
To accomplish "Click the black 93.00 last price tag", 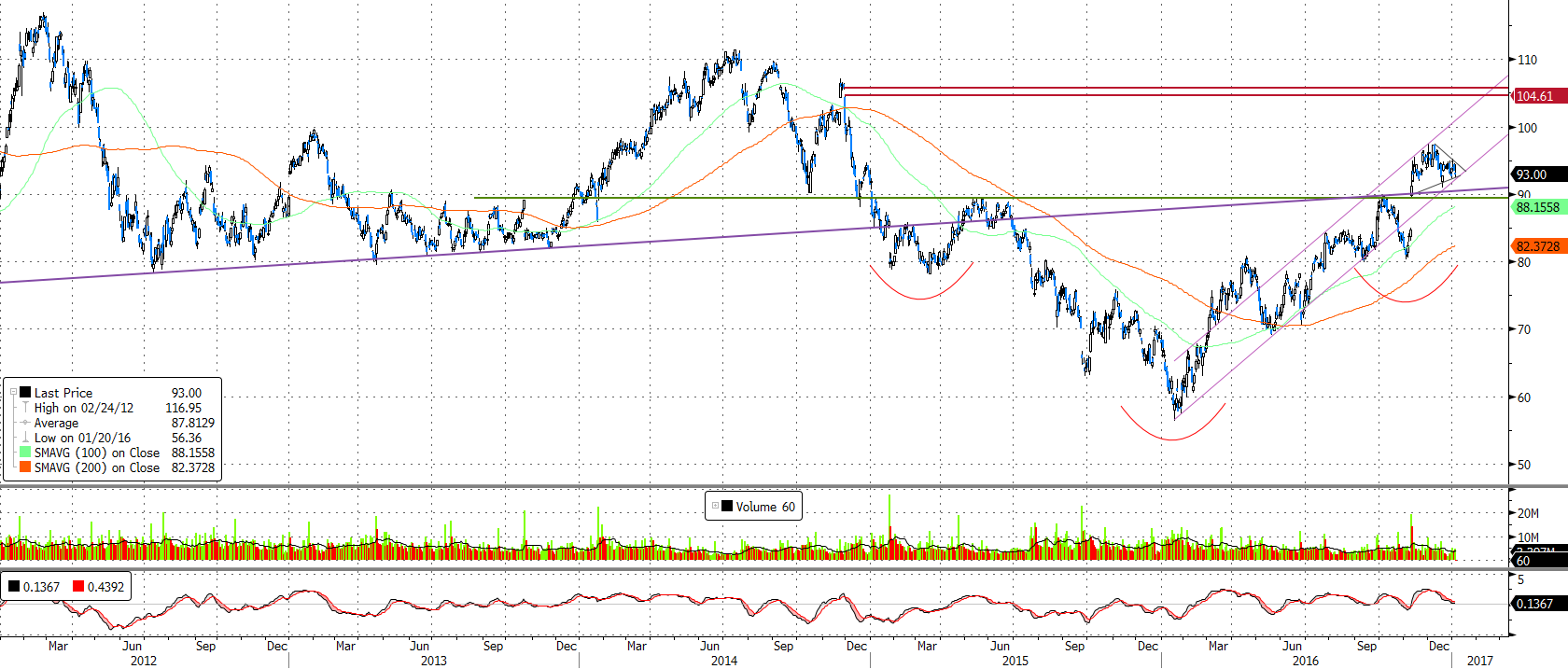I will (x=1537, y=174).
